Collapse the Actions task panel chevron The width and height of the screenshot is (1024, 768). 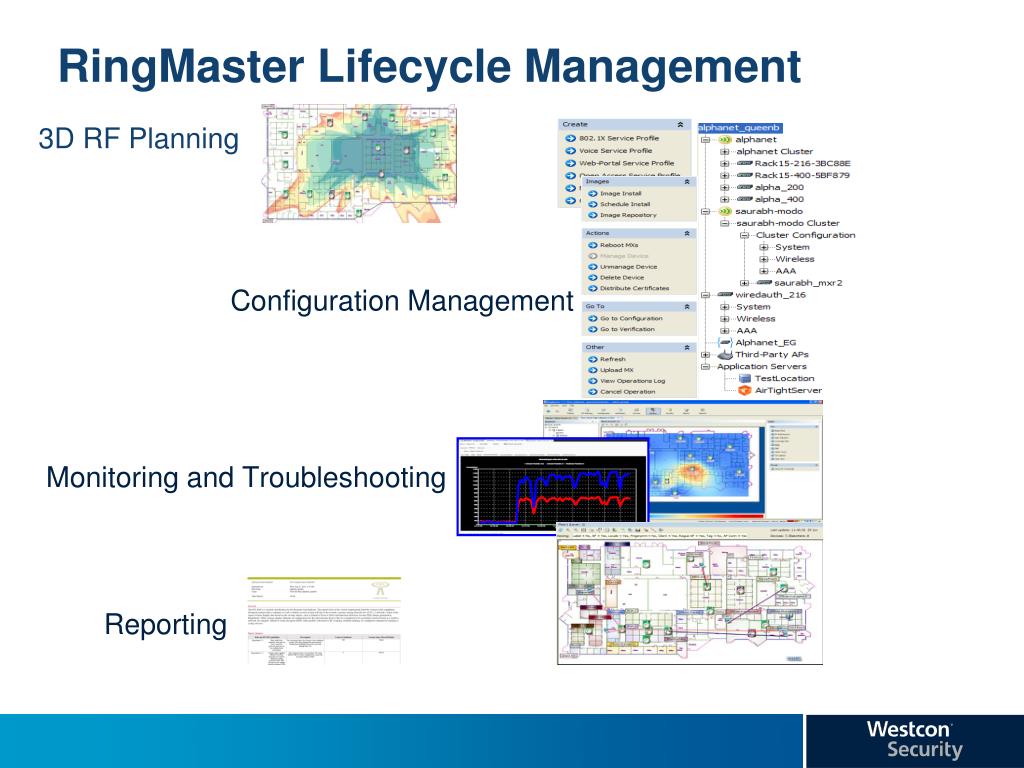tap(686, 233)
